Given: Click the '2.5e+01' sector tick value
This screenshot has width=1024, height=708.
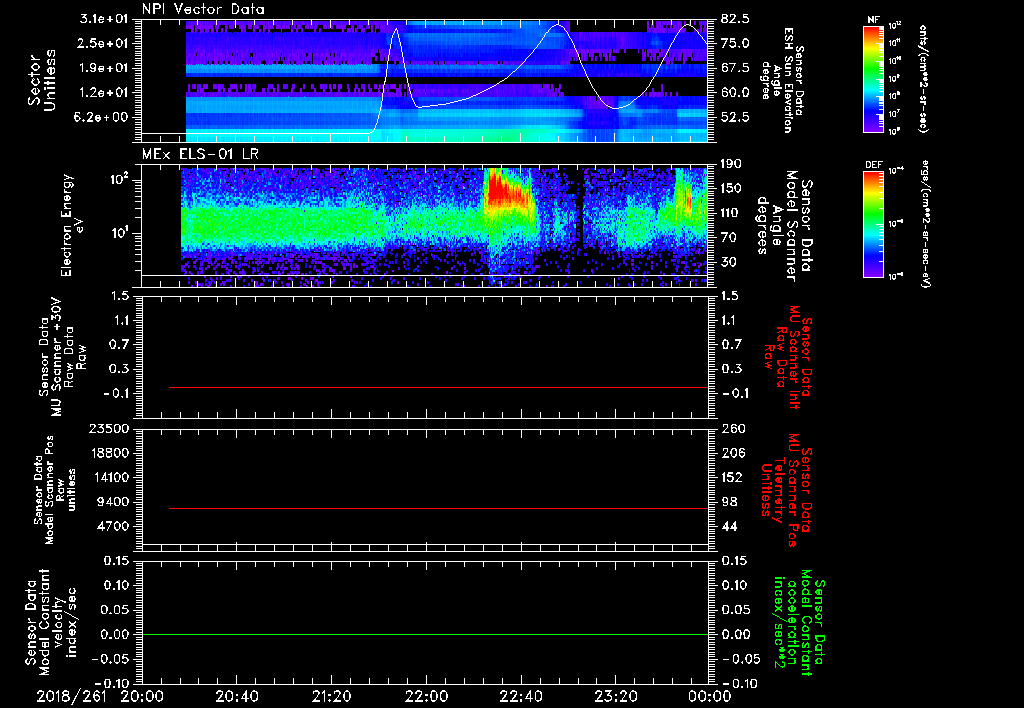Looking at the screenshot, I should click(104, 43).
